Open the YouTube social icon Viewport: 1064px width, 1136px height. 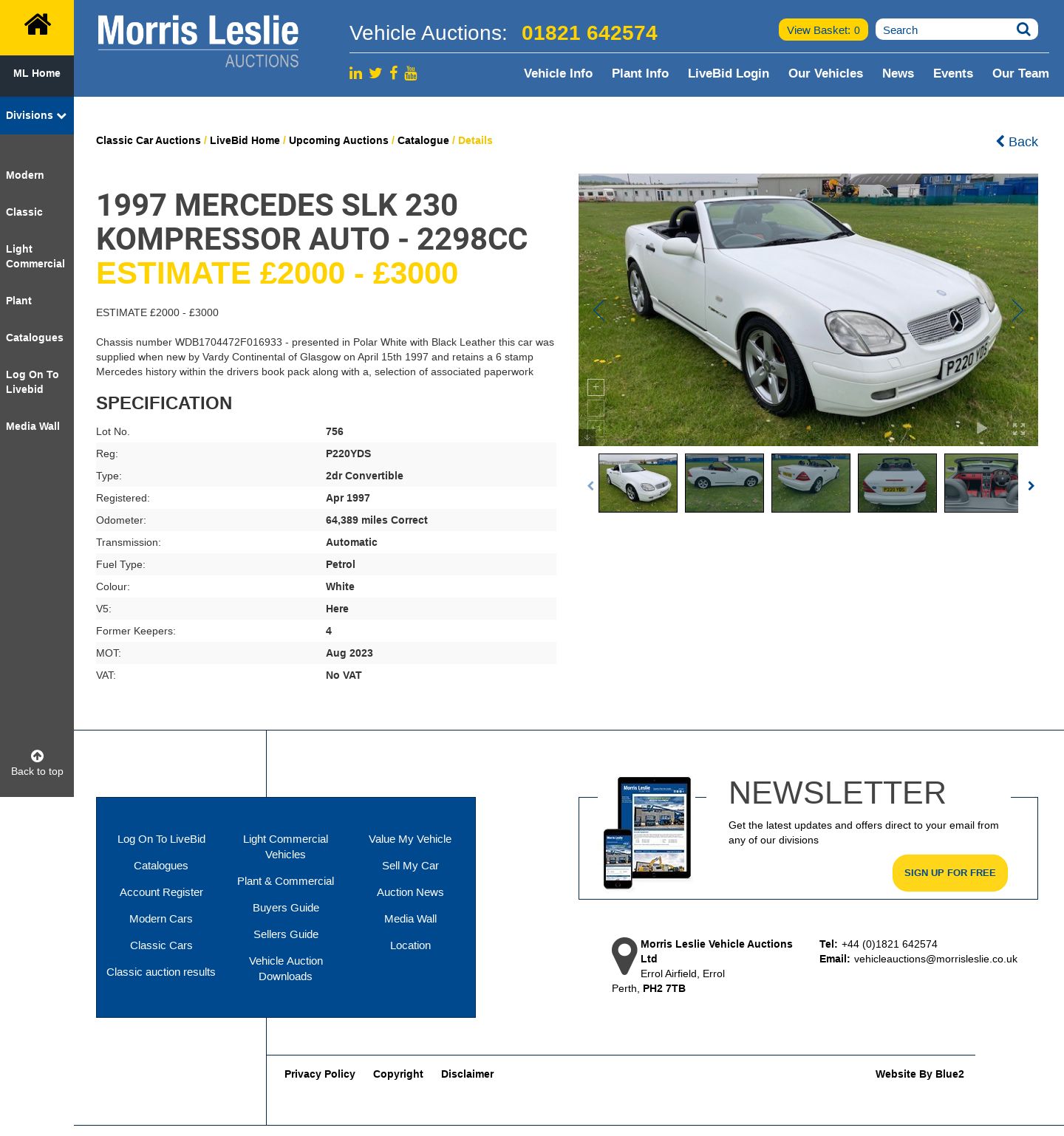(411, 73)
